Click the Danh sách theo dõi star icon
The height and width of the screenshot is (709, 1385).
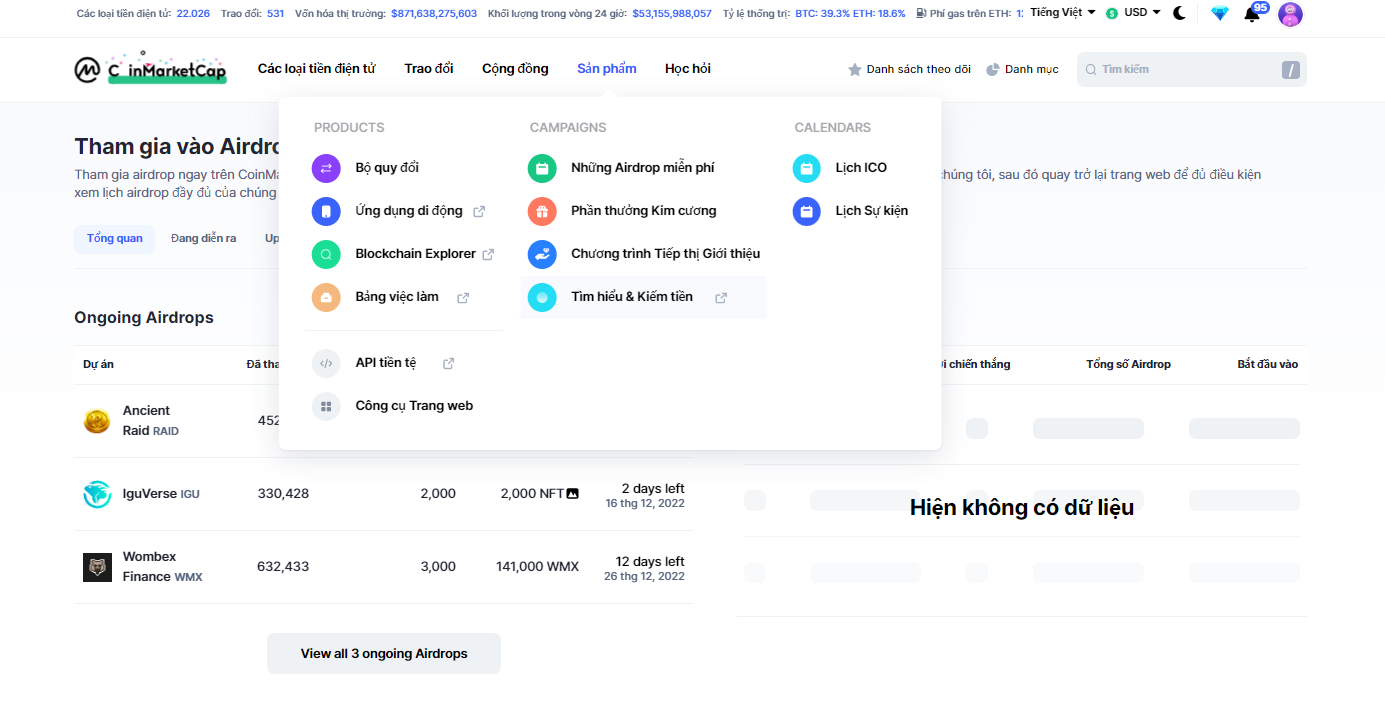[x=855, y=70]
